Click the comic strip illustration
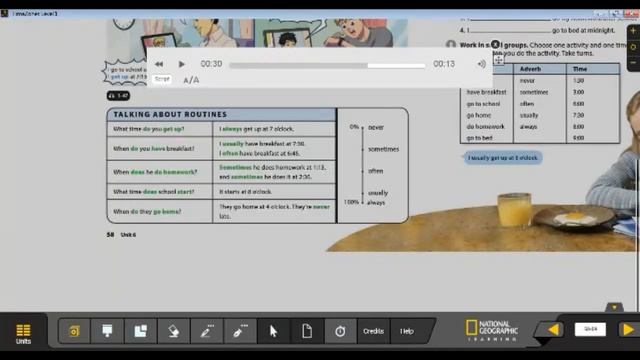 tap(257, 33)
